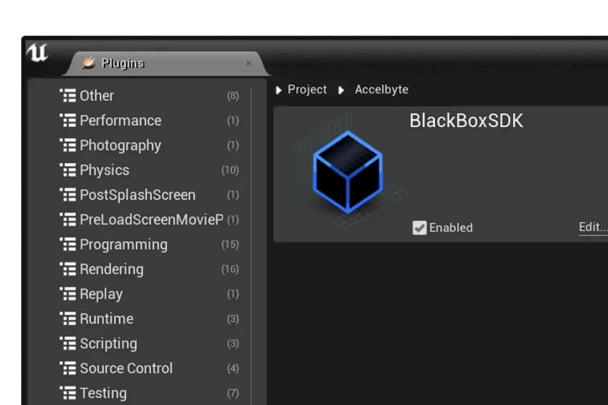
Task: Go to the Accelbyte breadcrumb
Action: coord(382,90)
